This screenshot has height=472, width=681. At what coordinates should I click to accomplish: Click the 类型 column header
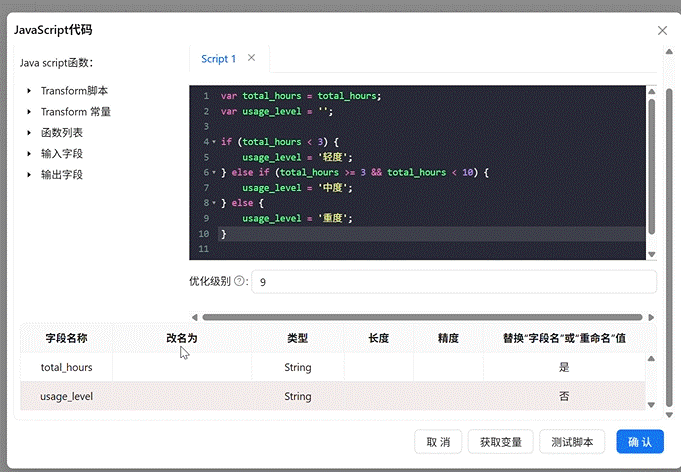pyautogui.click(x=298, y=338)
